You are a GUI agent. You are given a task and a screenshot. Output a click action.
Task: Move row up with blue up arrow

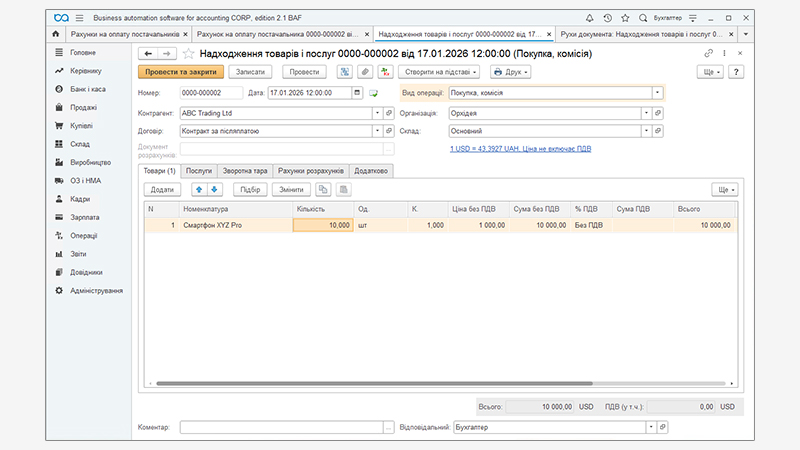pyautogui.click(x=199, y=189)
